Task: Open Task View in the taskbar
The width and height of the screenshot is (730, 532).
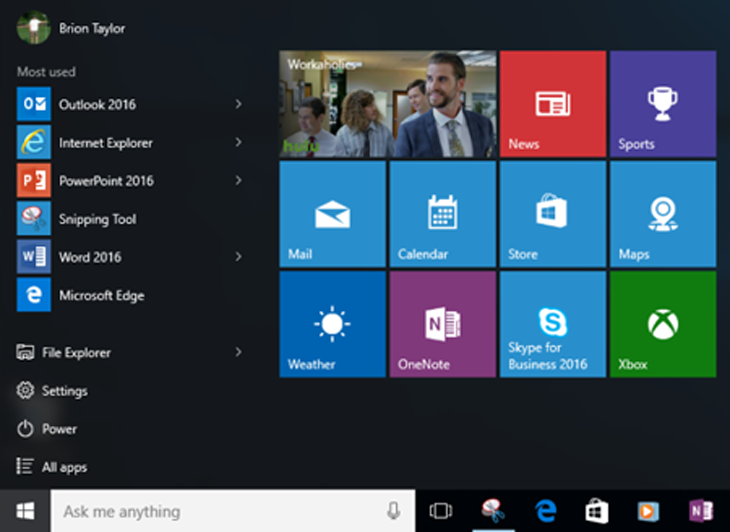Action: (x=440, y=511)
